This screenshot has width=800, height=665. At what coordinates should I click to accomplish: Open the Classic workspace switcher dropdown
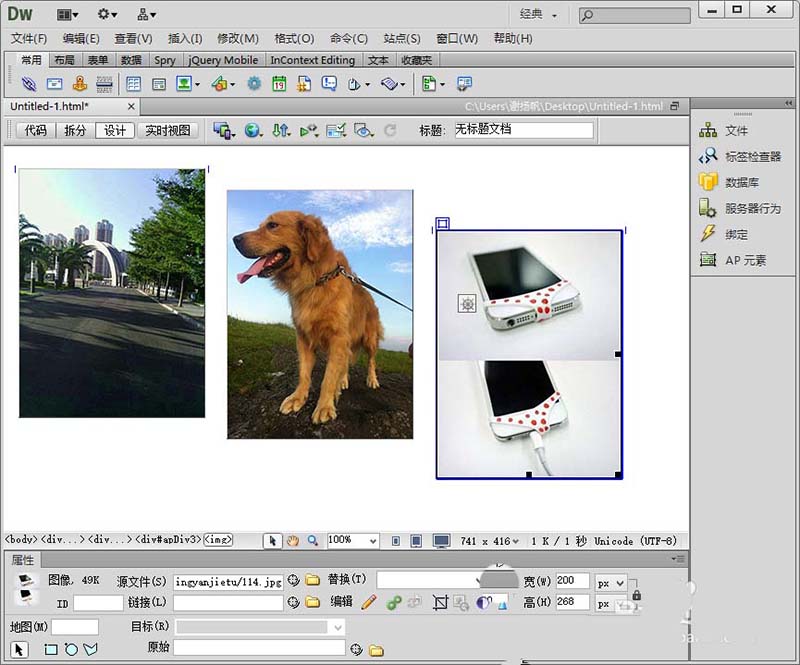tap(539, 14)
